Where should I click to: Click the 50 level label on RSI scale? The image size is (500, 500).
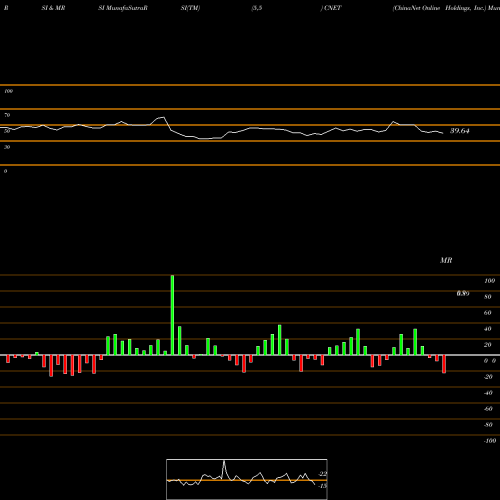click(7, 131)
